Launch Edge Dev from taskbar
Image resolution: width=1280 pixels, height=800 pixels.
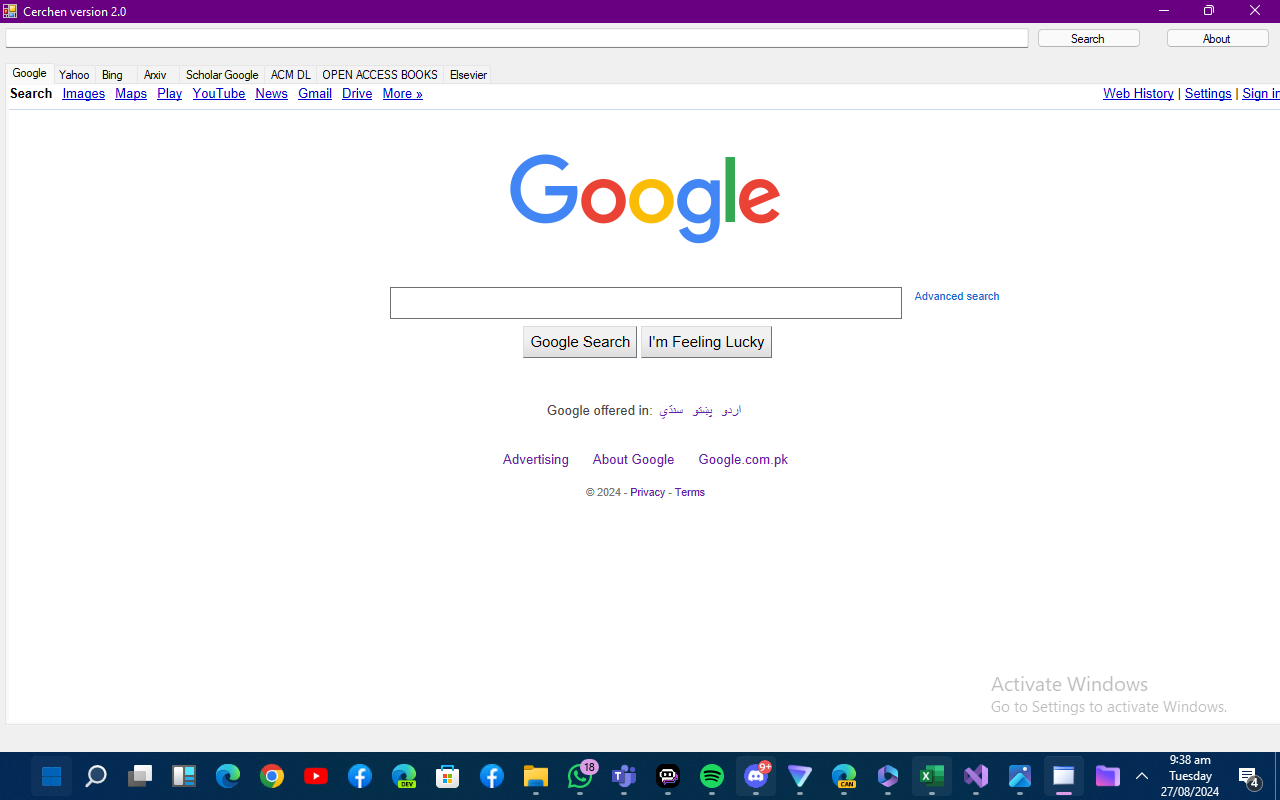point(404,776)
